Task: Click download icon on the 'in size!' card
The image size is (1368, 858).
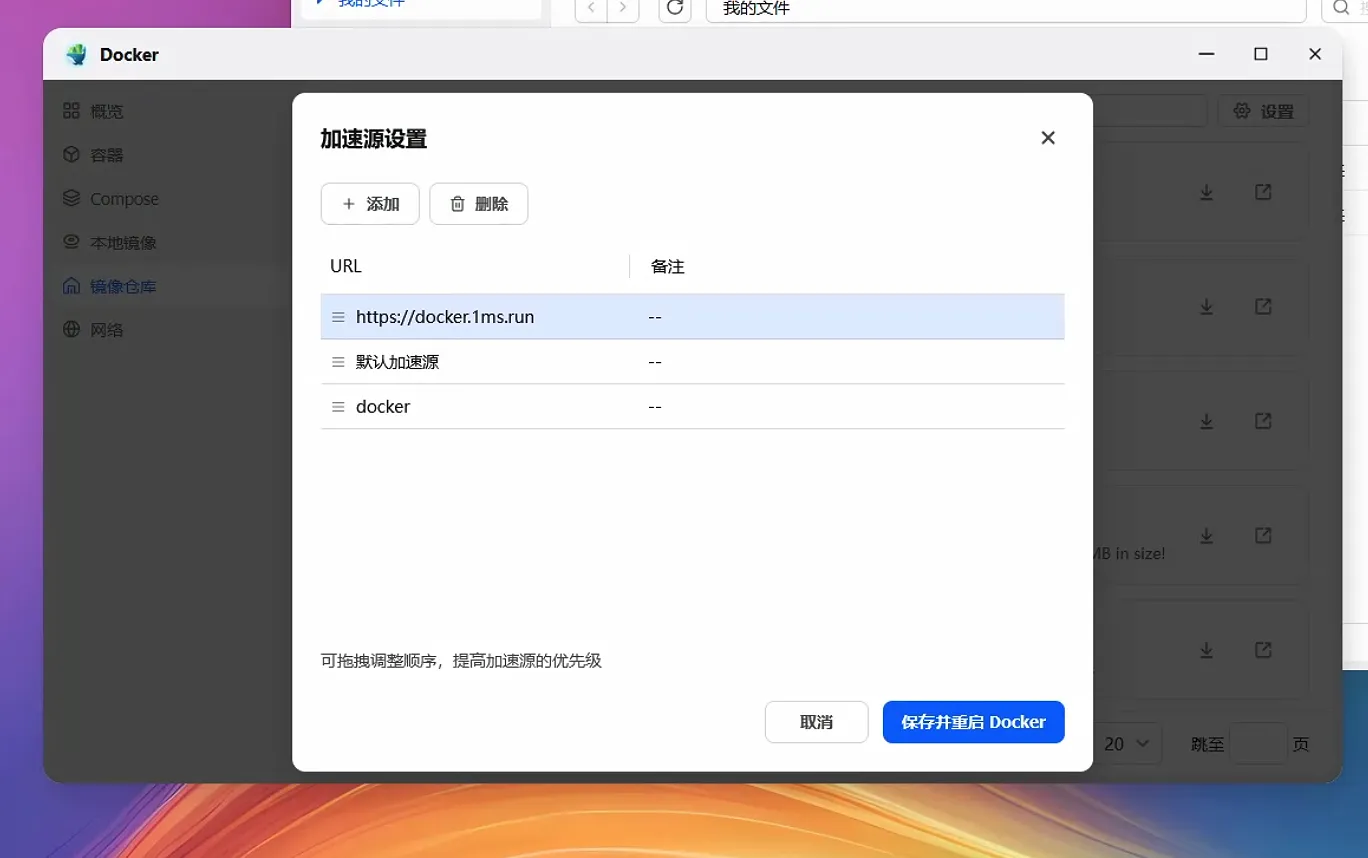Action: 1206,536
